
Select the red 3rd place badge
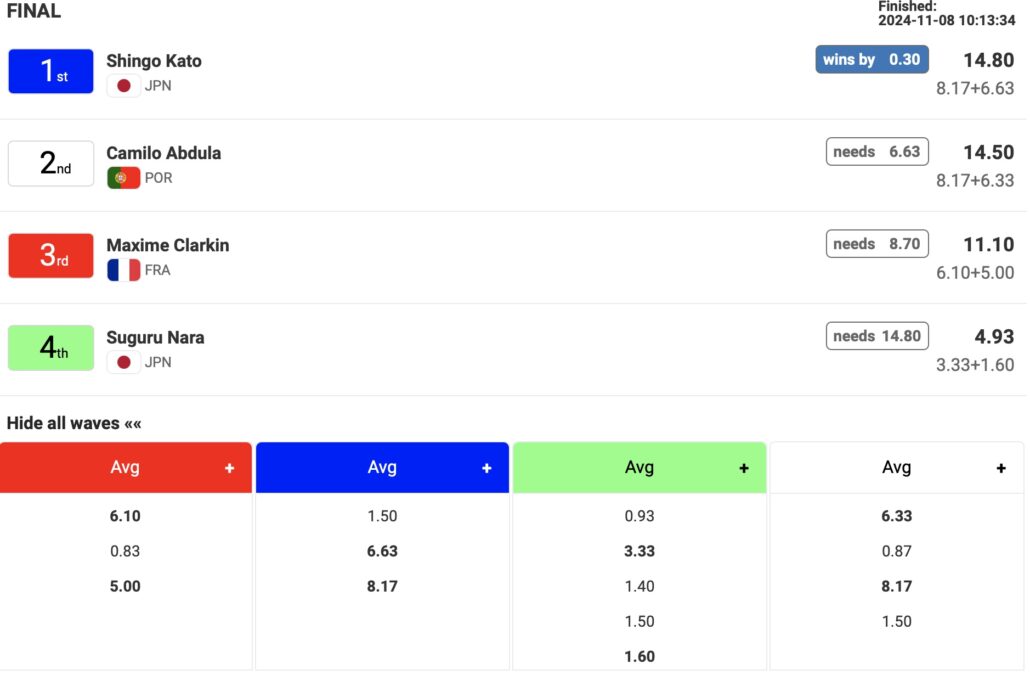coord(51,255)
